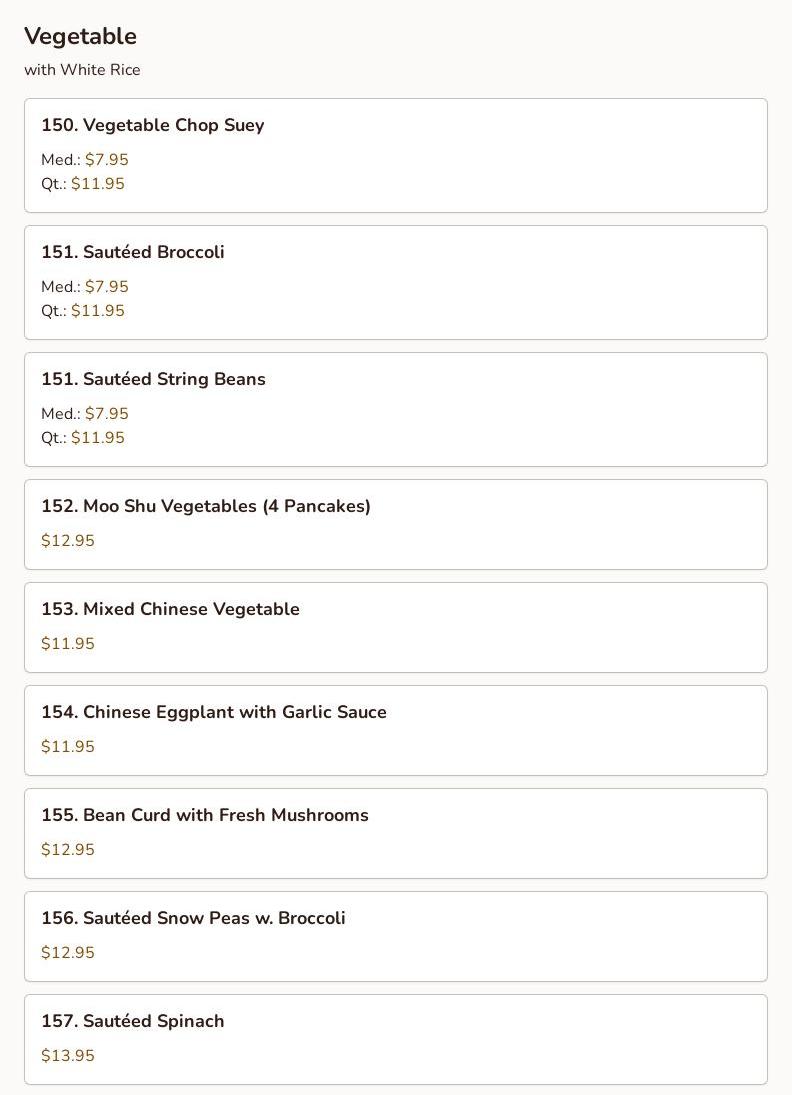This screenshot has width=792, height=1095.
Task: Pick Qt. size for Sautéed String Beans
Action: [x=97, y=438]
